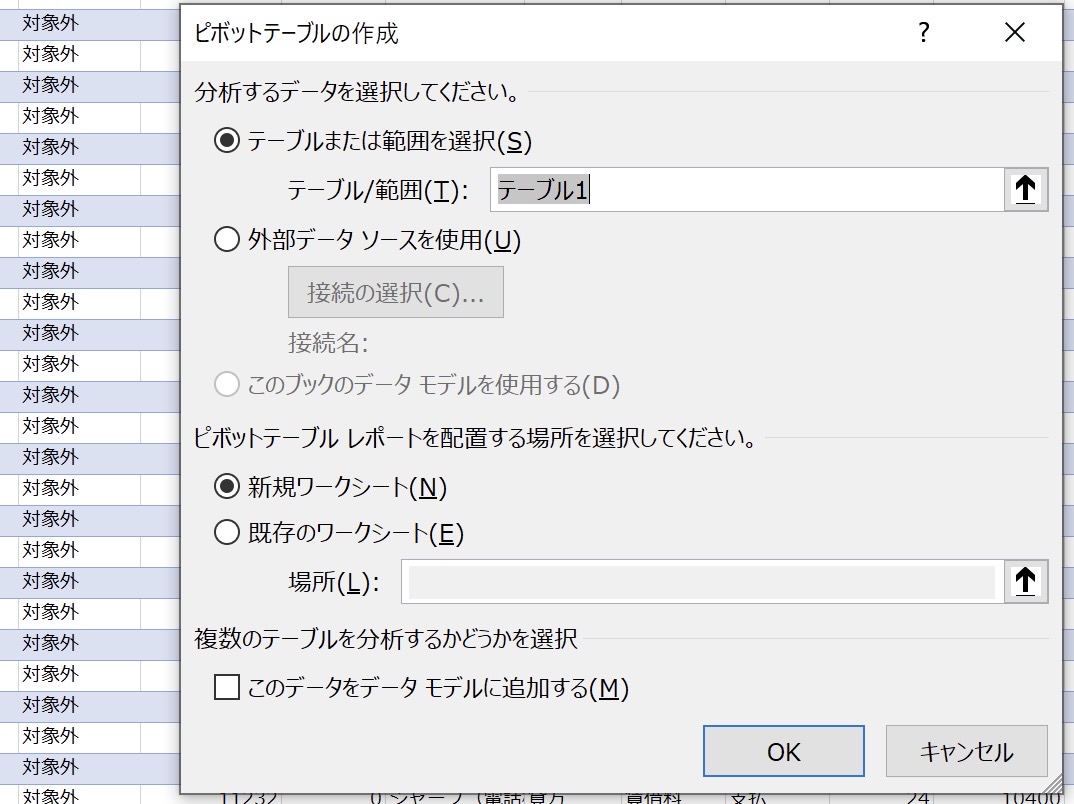
Task: Close the Create PivotTable dialog
Action: click(x=1014, y=32)
